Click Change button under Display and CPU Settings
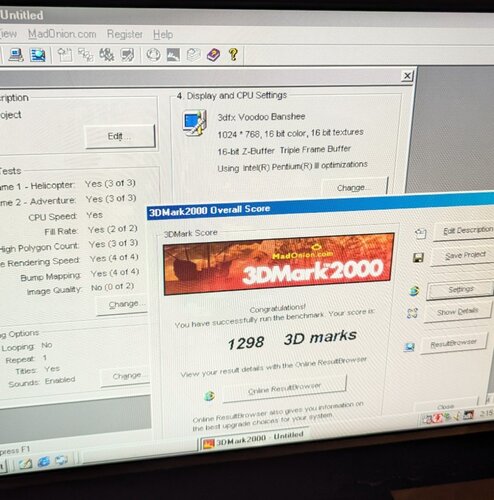 [355, 188]
